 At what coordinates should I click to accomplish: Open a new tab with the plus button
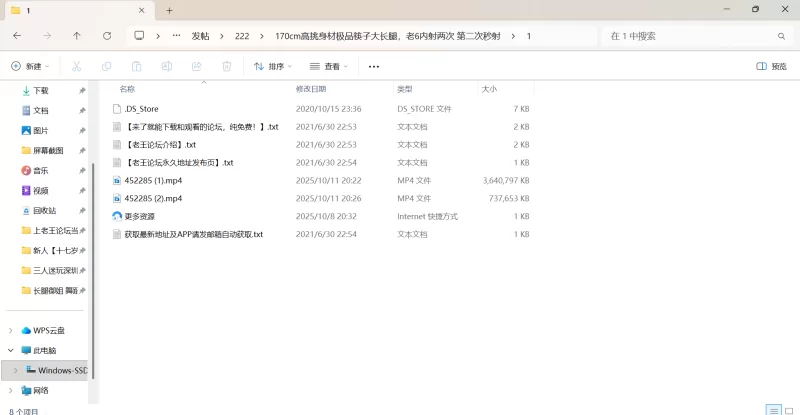tap(169, 10)
